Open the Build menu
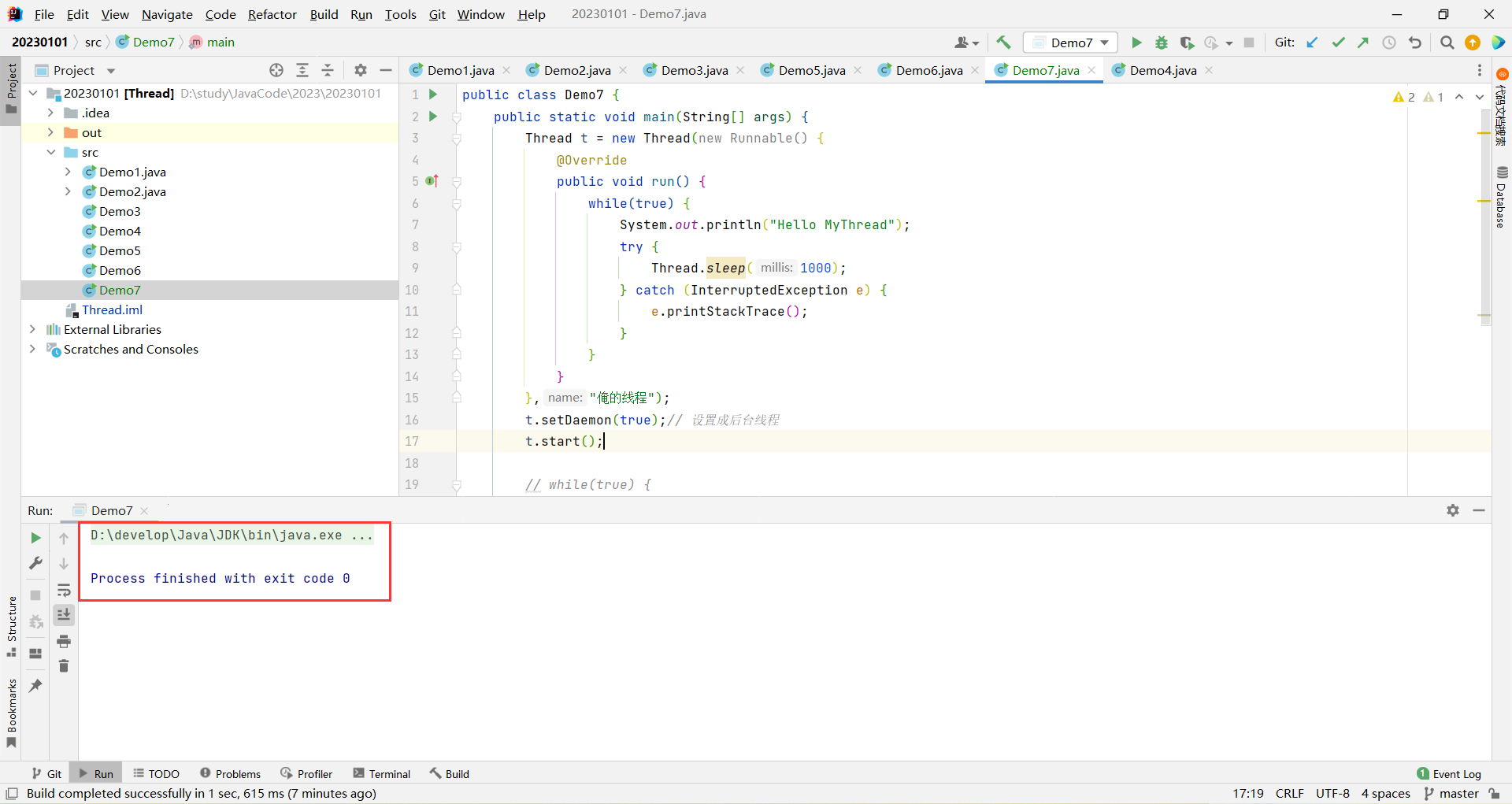This screenshot has height=804, width=1512. [324, 14]
